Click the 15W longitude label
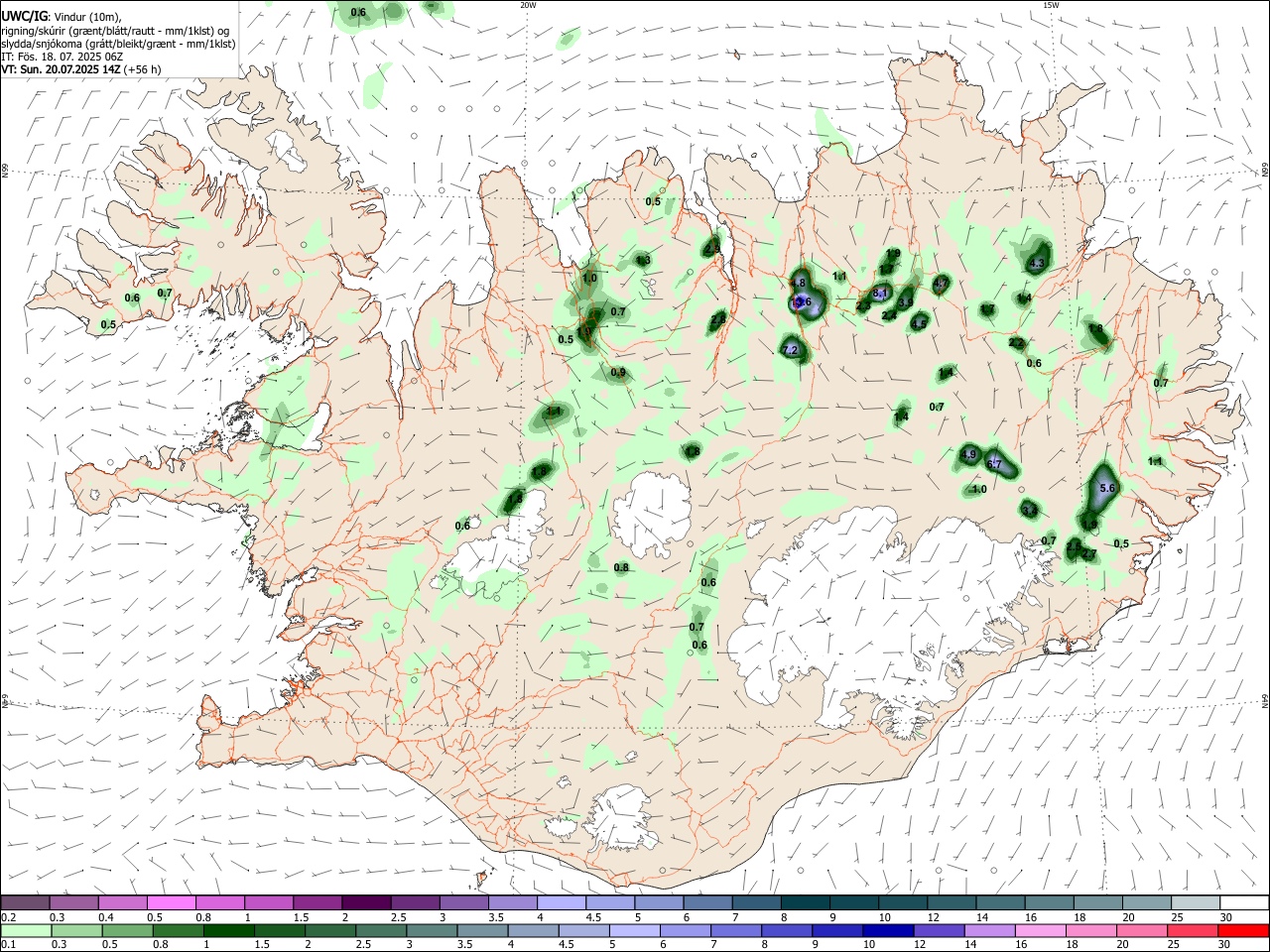This screenshot has height=952, width=1270. [x=1051, y=5]
